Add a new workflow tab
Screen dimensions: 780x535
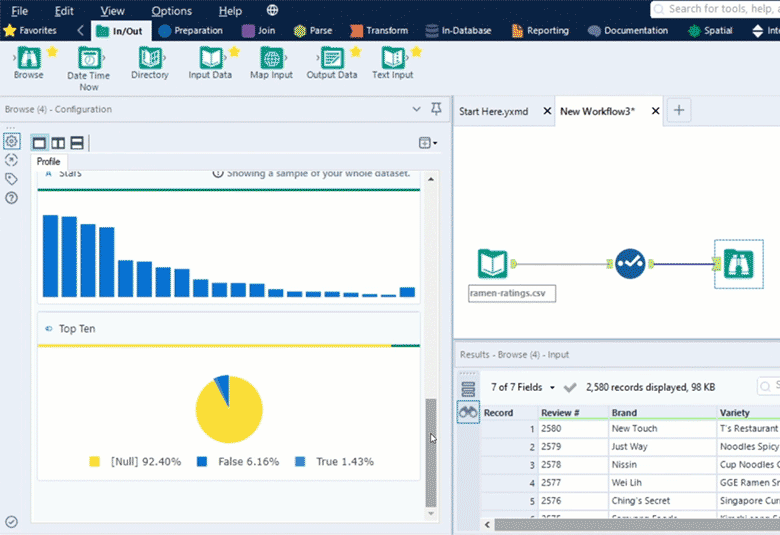(679, 111)
